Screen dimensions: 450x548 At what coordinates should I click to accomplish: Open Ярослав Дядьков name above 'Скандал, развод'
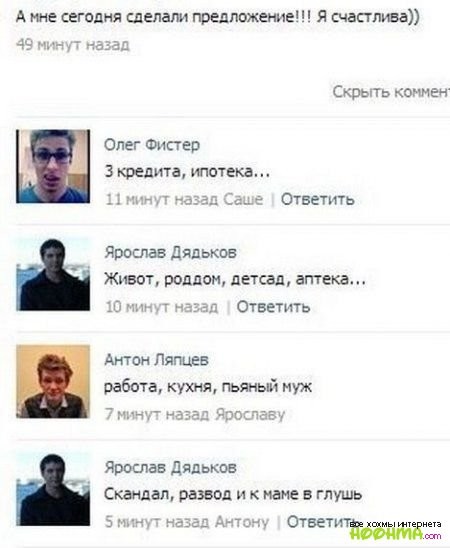[170, 467]
